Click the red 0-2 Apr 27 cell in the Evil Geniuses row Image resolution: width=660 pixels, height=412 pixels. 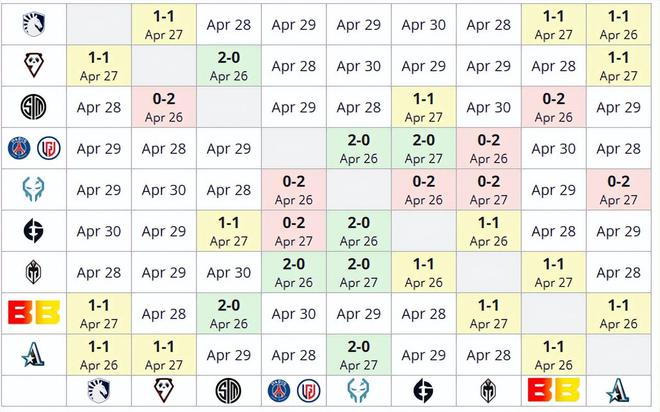tap(293, 231)
